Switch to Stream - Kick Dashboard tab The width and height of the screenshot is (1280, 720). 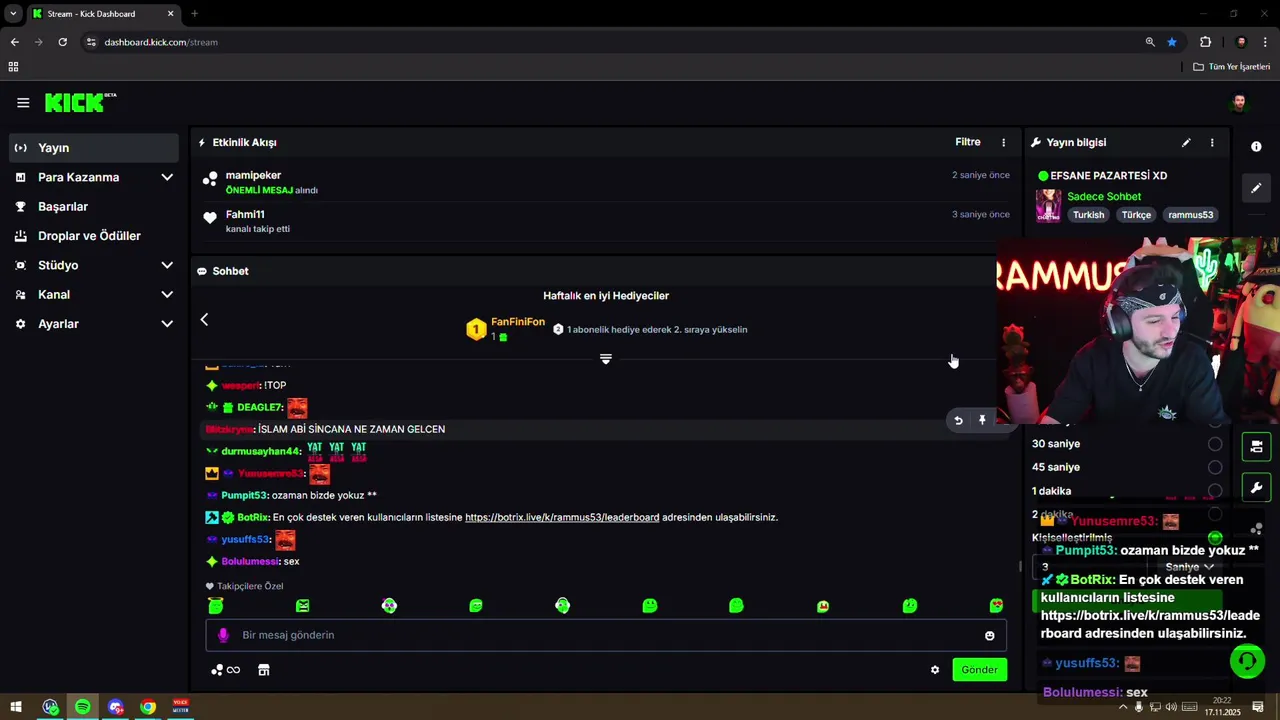(102, 14)
